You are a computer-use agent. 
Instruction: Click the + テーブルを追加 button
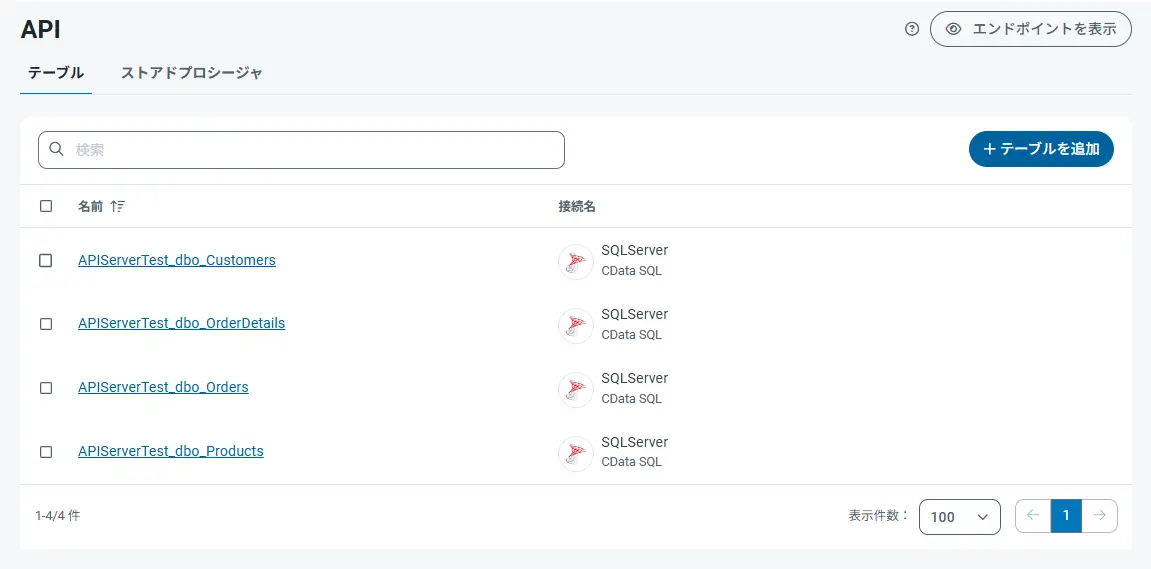(x=1041, y=149)
